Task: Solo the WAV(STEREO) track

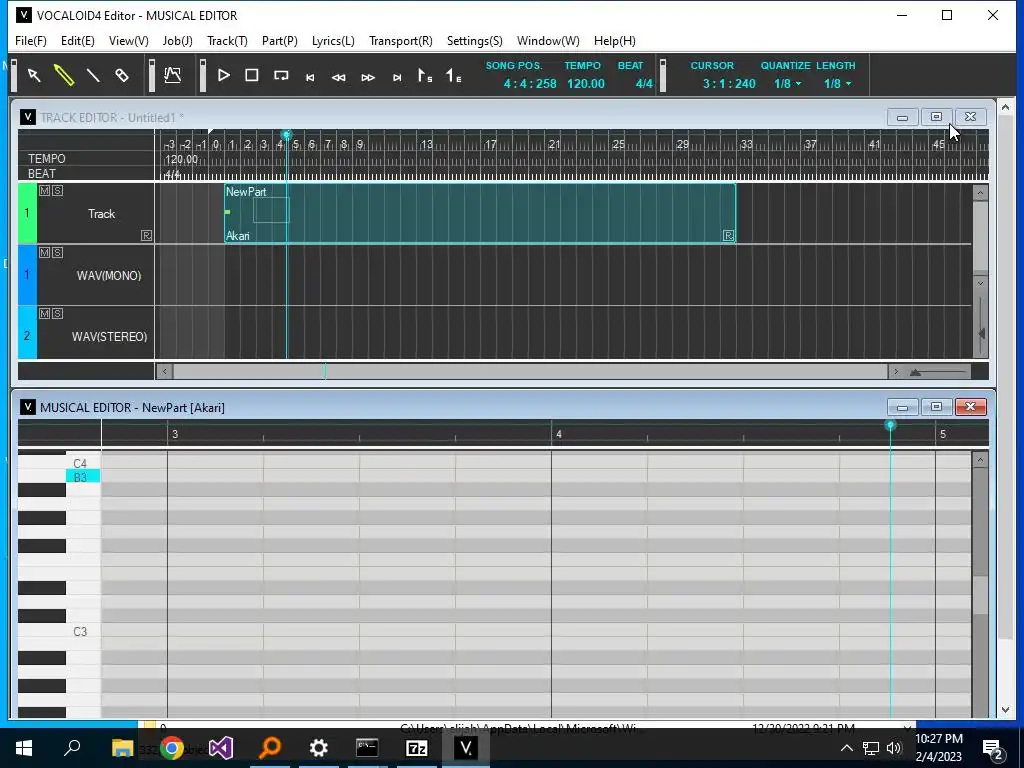Action: point(57,313)
